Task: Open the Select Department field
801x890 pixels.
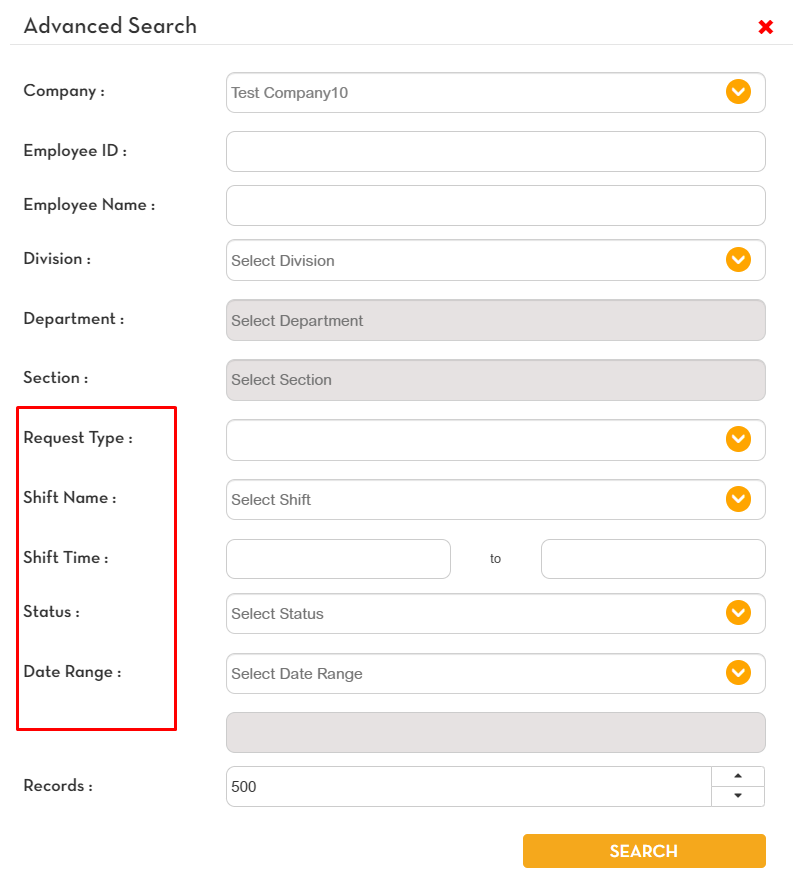Action: pyautogui.click(x=496, y=320)
